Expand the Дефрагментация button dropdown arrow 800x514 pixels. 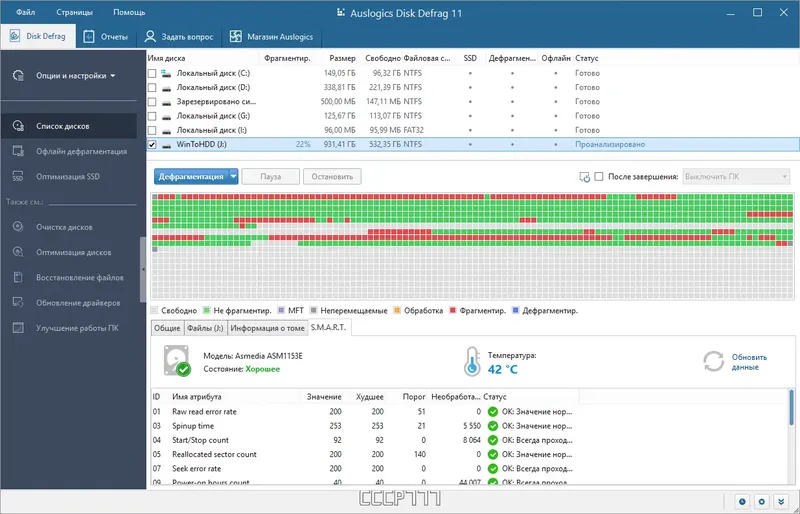(x=233, y=177)
